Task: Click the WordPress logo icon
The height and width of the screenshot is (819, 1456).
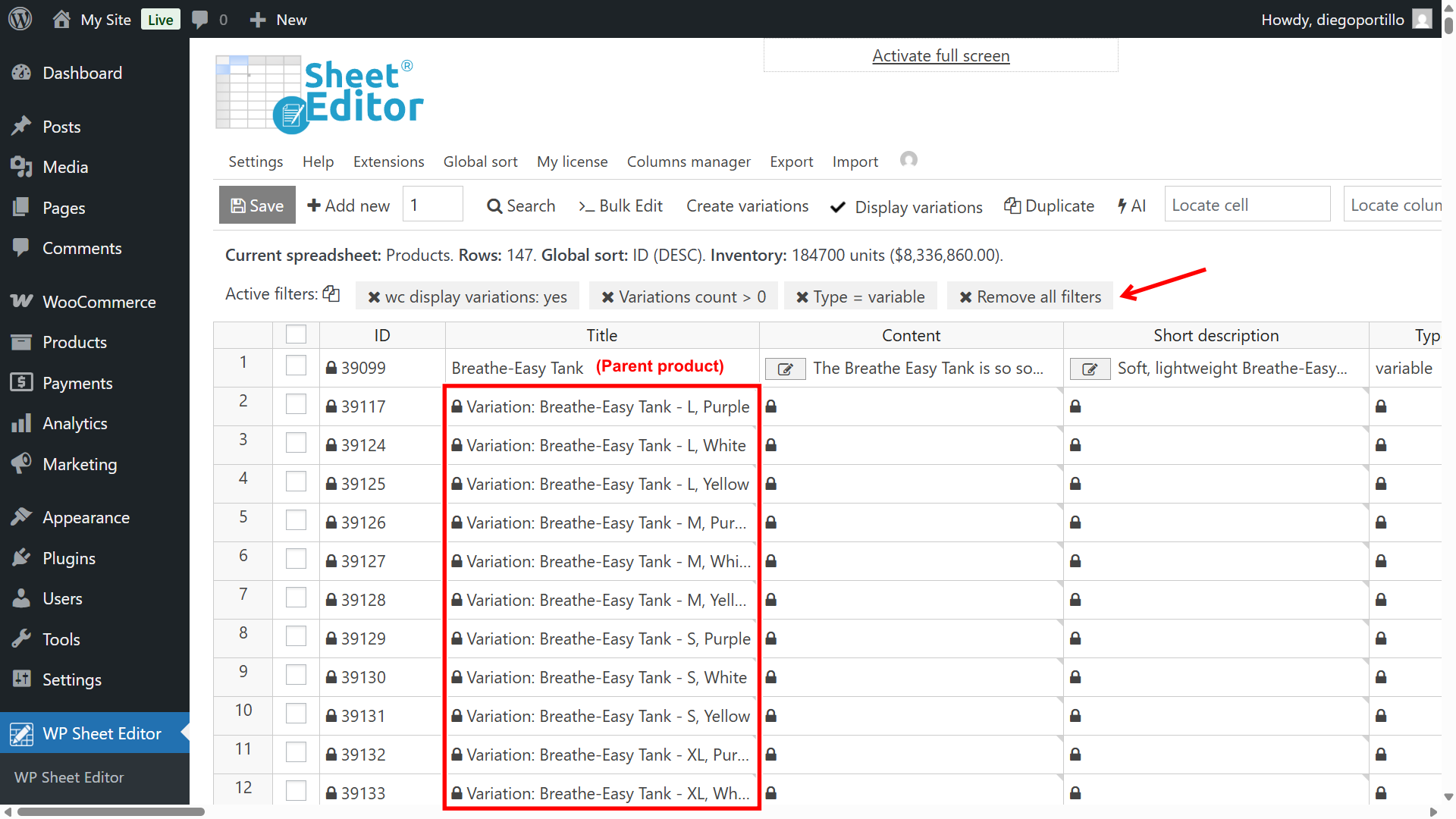Action: click(20, 19)
